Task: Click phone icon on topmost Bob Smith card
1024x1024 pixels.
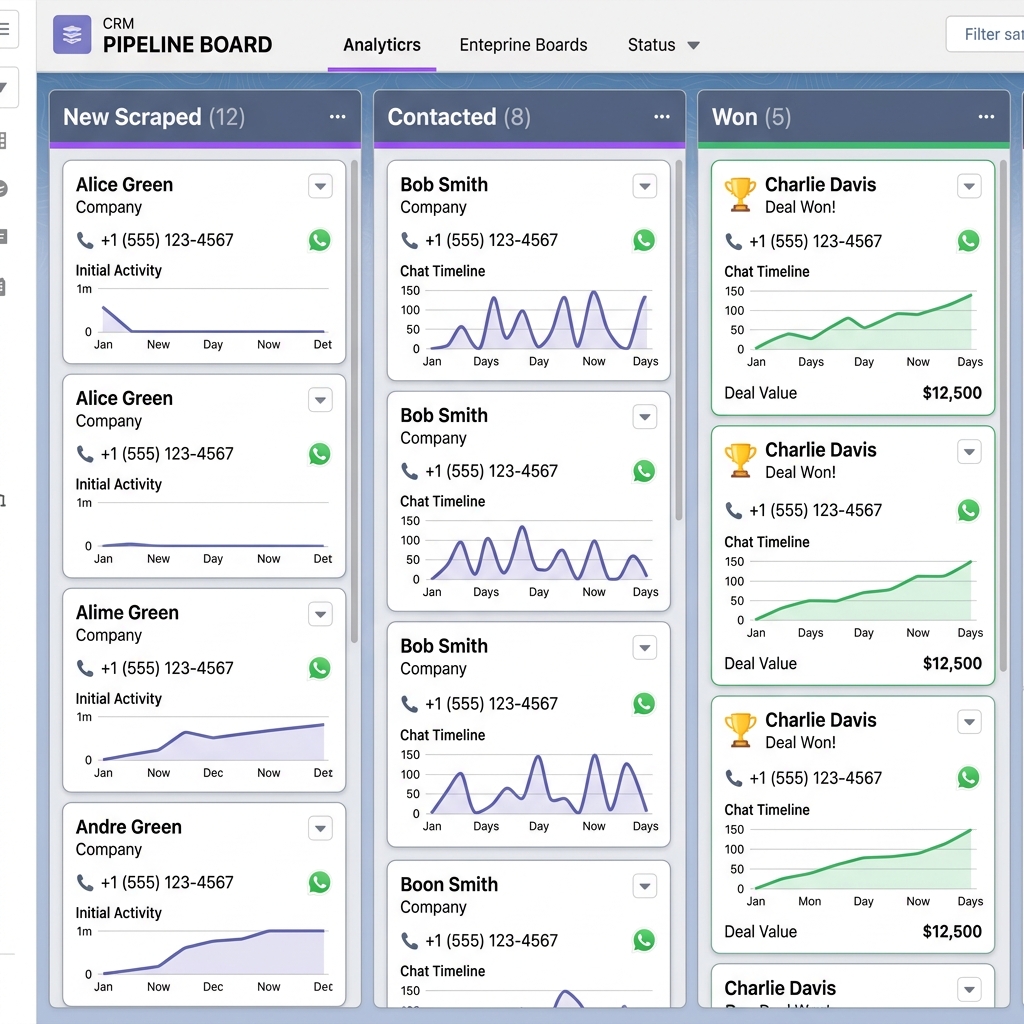Action: [409, 240]
